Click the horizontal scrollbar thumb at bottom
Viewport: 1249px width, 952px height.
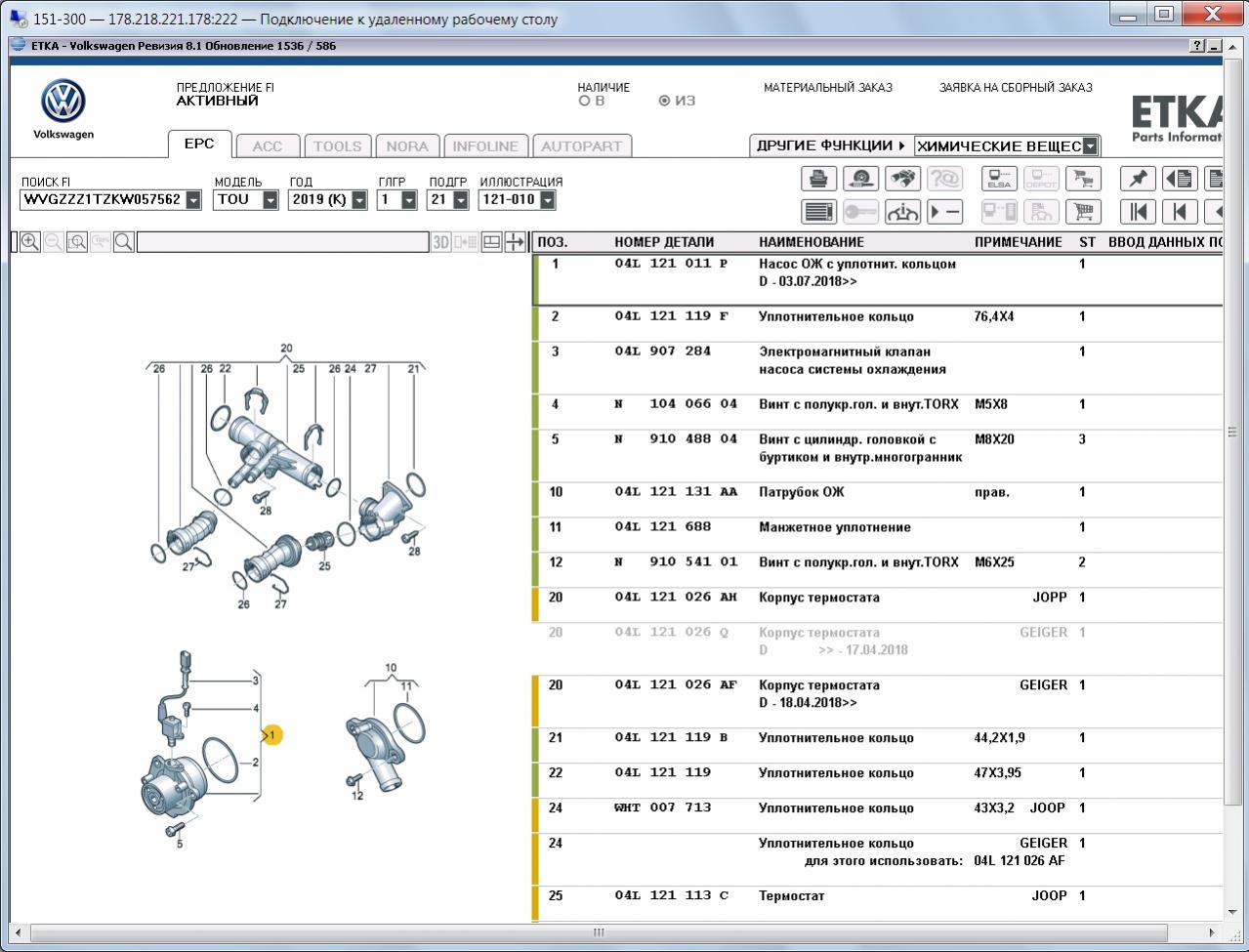click(x=599, y=932)
